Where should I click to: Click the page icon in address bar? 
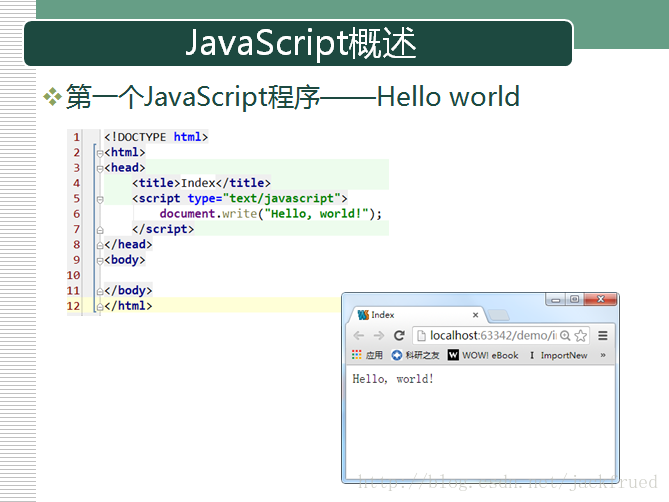coord(421,336)
